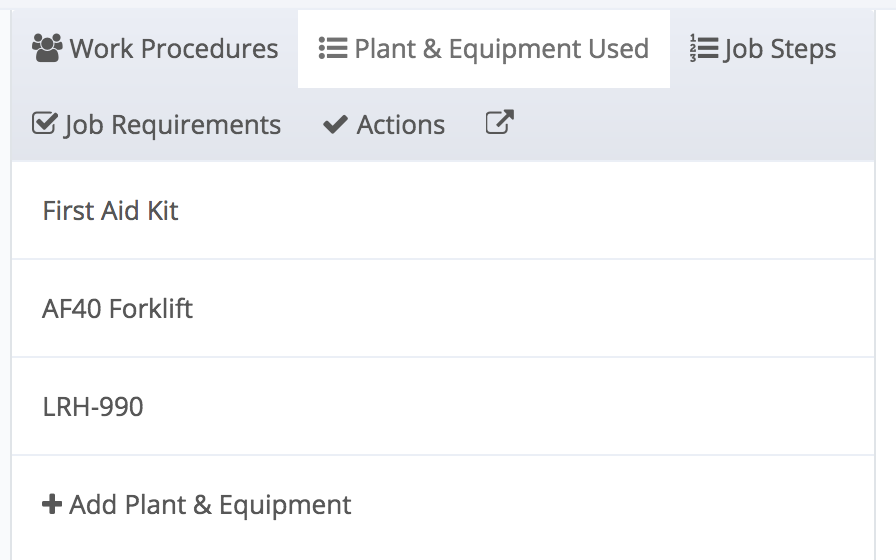
Task: Click the 'LRH-990' text label
Action: click(x=93, y=407)
